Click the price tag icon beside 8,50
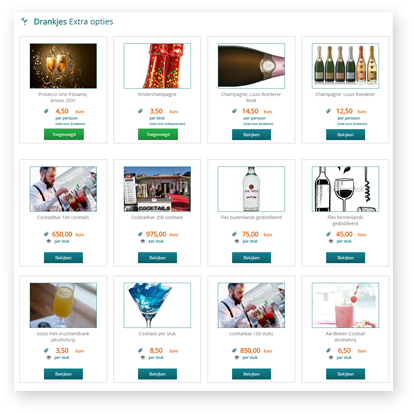 point(140,351)
